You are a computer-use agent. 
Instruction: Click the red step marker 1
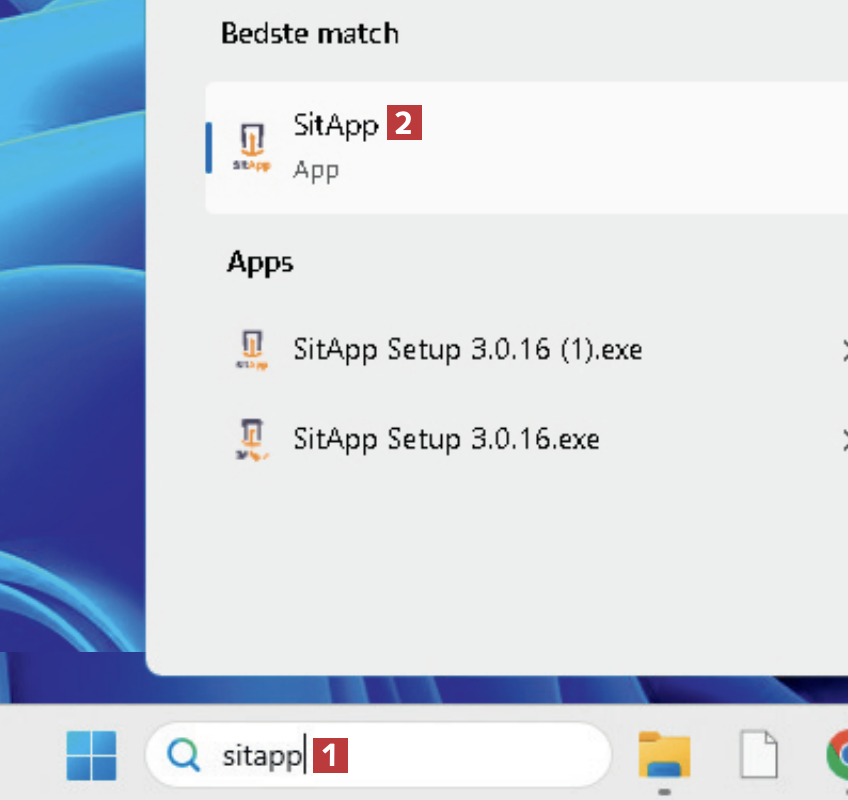click(x=331, y=755)
